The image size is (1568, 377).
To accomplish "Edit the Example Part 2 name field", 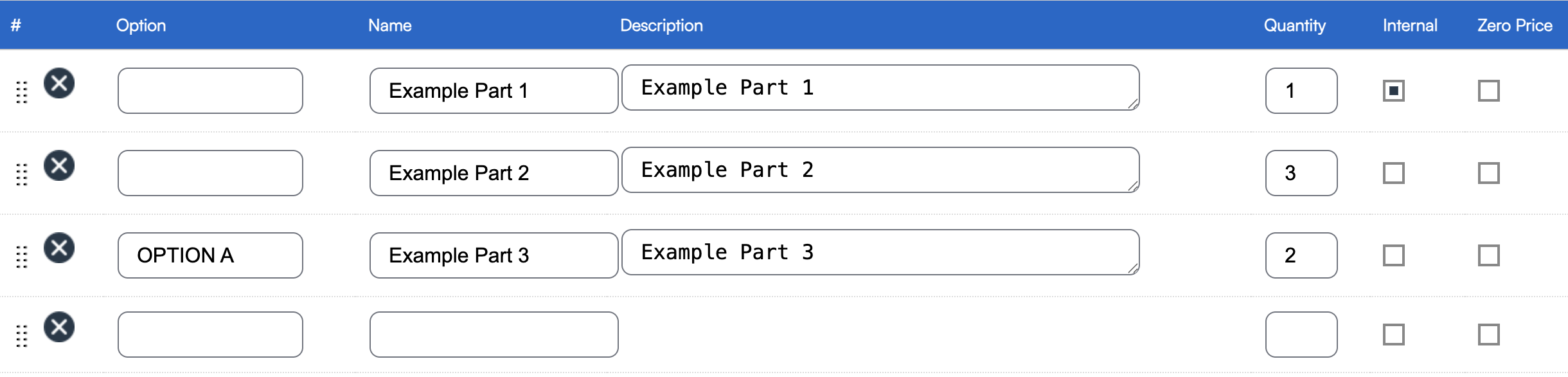I will (x=494, y=173).
